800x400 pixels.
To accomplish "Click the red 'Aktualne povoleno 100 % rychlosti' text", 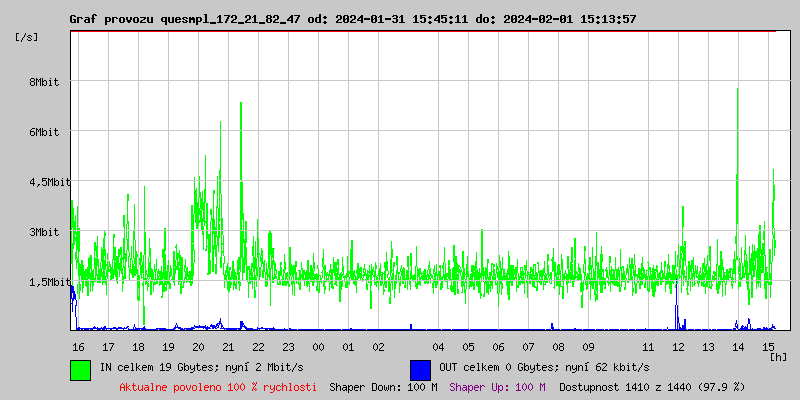I will pos(218,386).
